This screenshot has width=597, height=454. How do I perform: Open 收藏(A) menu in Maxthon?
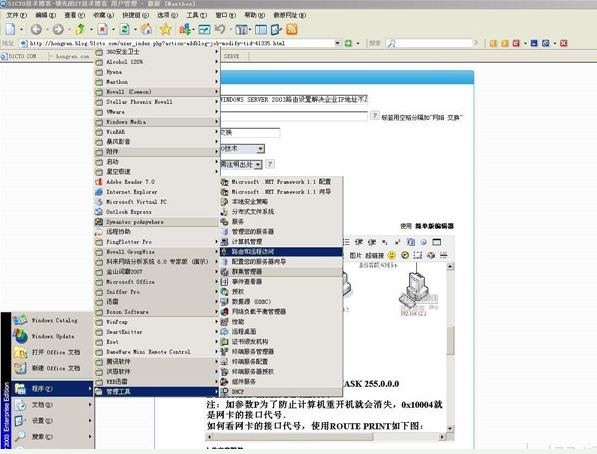[103, 15]
